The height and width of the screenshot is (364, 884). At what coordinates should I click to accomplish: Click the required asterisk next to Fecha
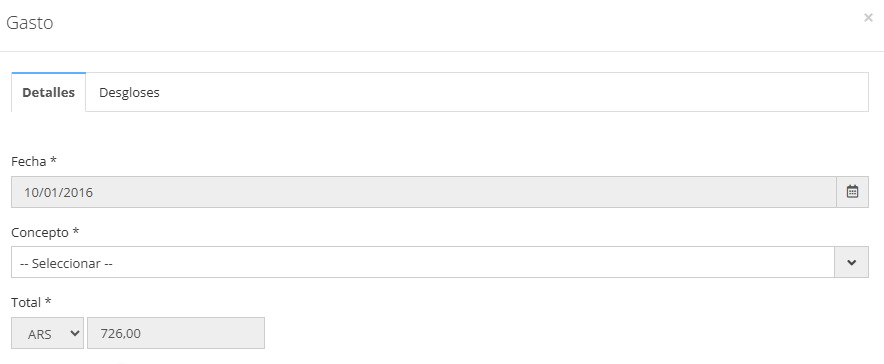(54, 161)
